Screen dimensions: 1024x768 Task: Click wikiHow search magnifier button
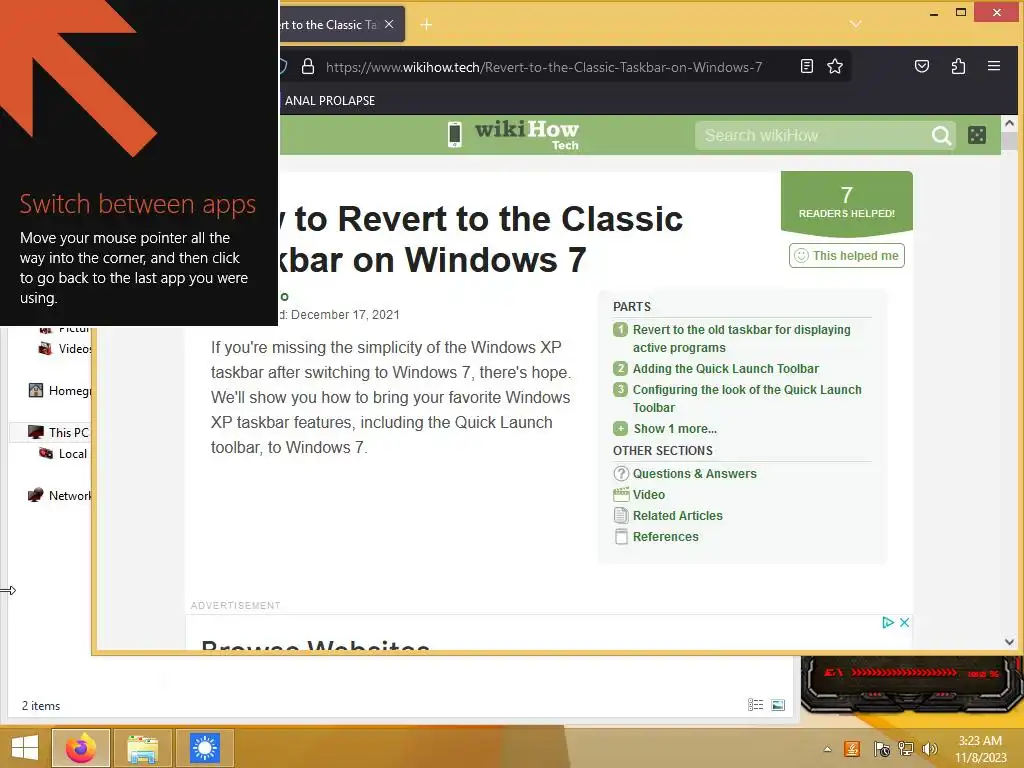[x=941, y=135]
